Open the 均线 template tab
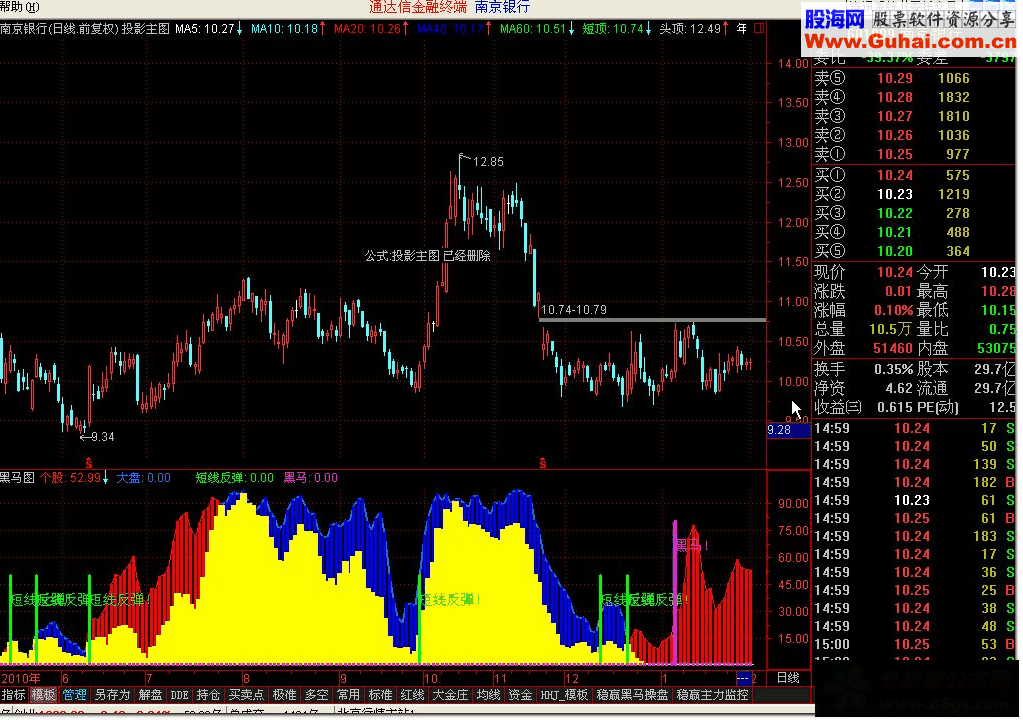This screenshot has width=1023, height=720. [488, 695]
